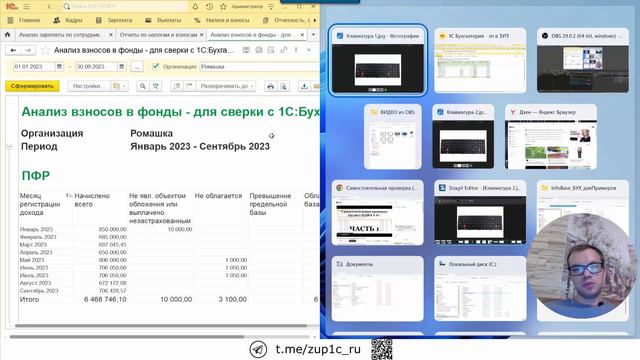Image resolution: width=640 pixels, height=360 pixels.
Task: Switch to Анализ зарплаты по сотрудникам tab
Action: pyautogui.click(x=60, y=35)
